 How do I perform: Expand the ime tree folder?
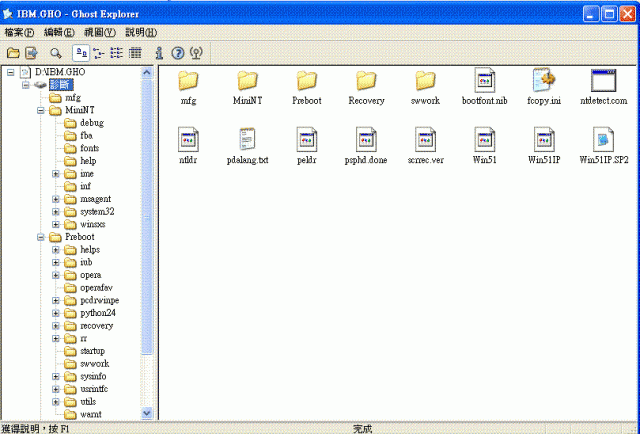56,174
